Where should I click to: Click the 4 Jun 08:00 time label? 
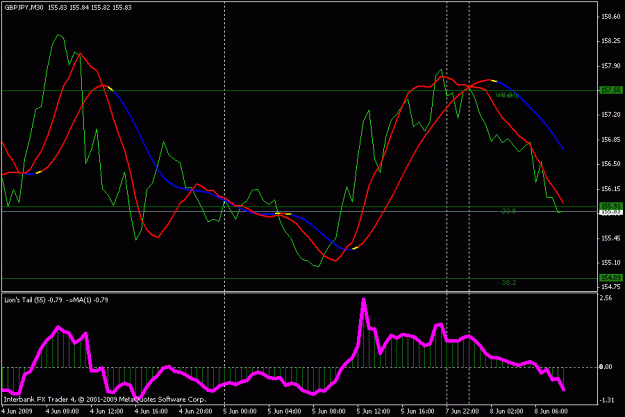(62, 411)
